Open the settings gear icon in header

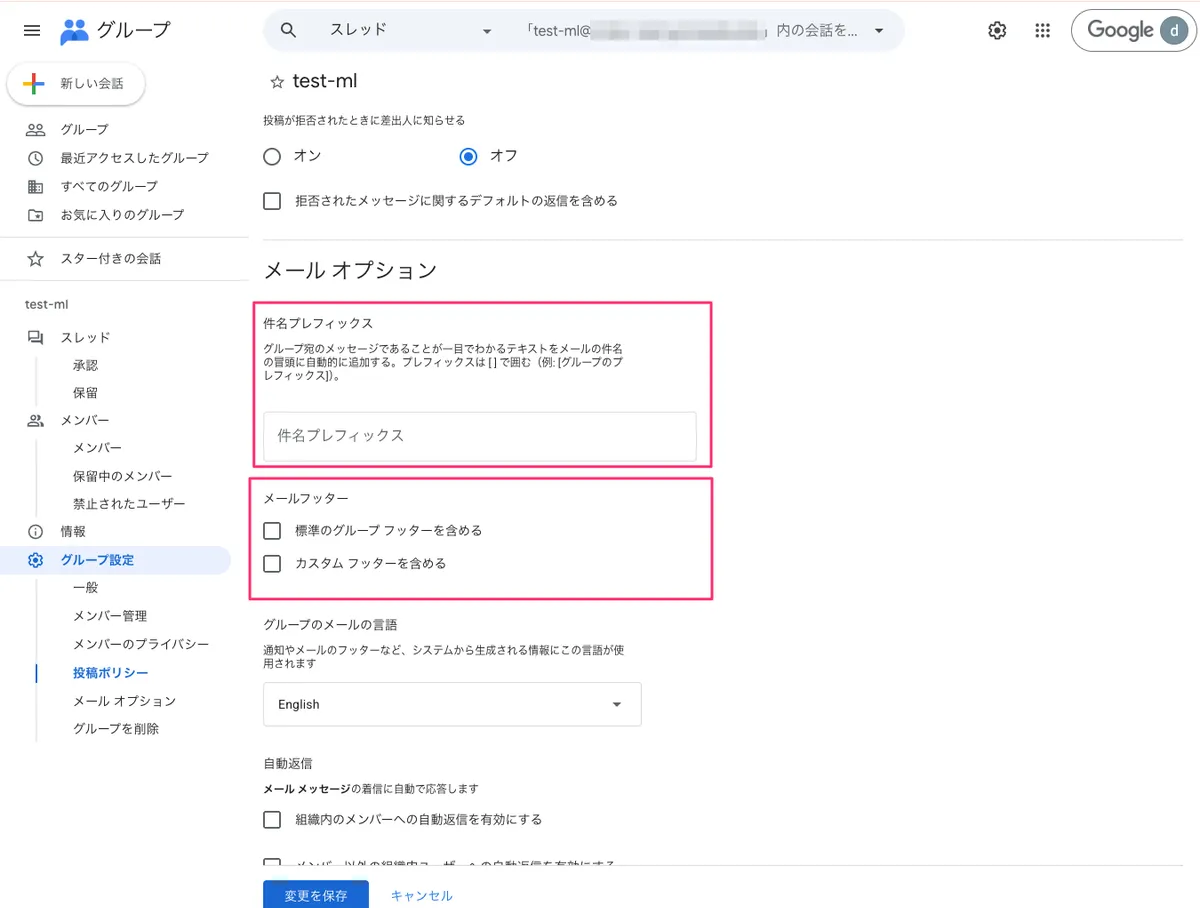997,31
